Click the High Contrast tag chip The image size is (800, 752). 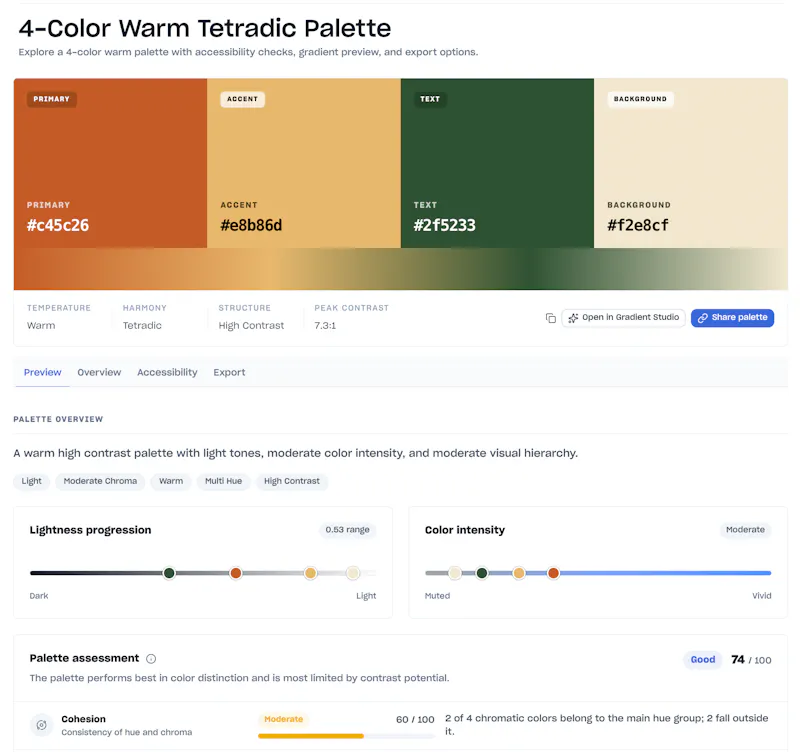[292, 481]
